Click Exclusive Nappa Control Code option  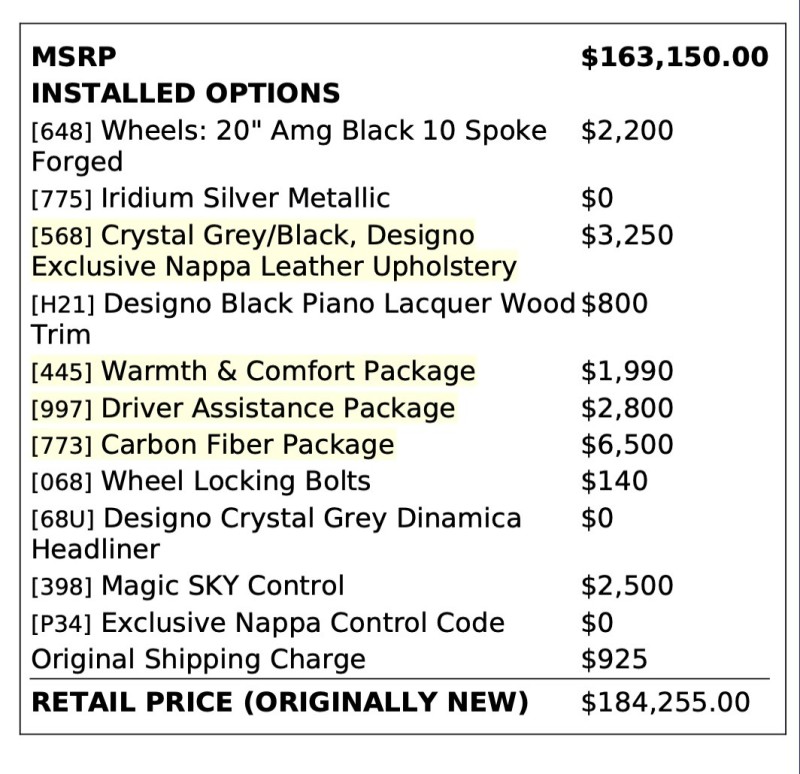click(268, 622)
